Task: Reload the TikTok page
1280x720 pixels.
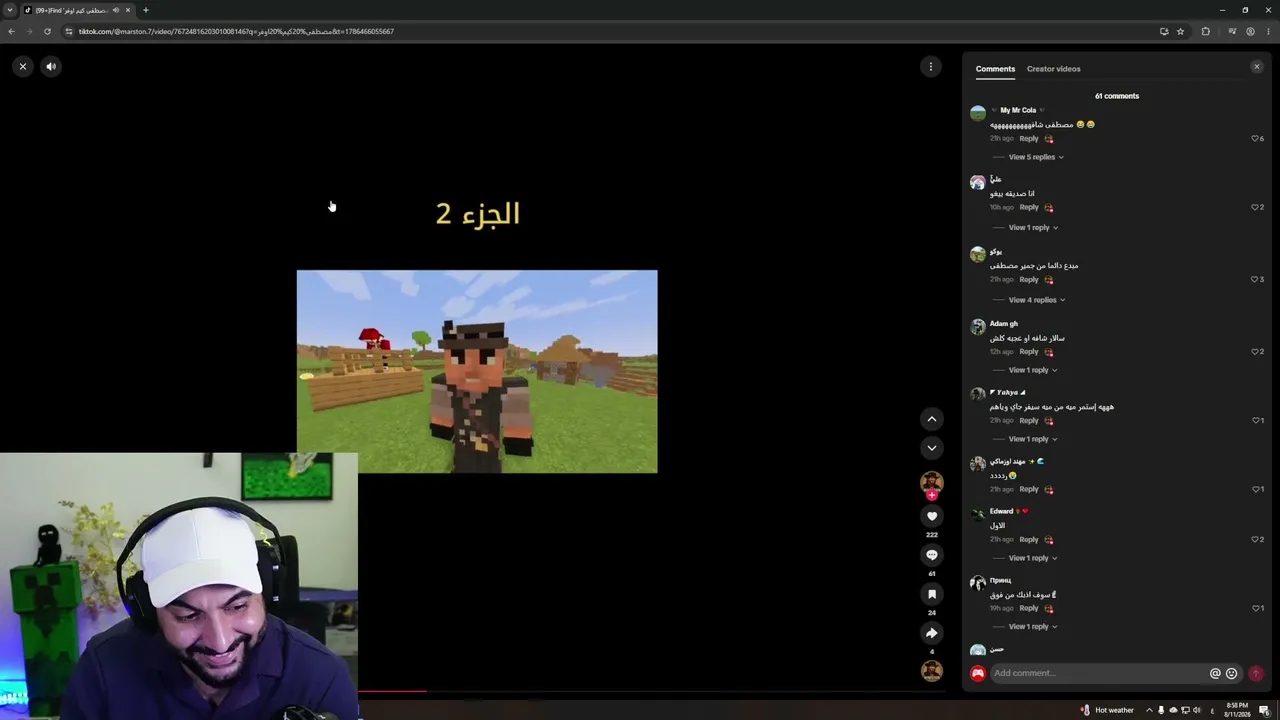Action: click(x=47, y=31)
